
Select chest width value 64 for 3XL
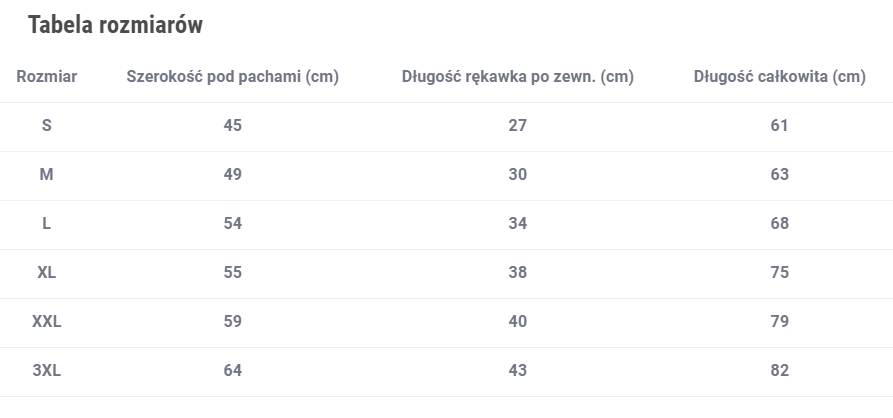[232, 371]
